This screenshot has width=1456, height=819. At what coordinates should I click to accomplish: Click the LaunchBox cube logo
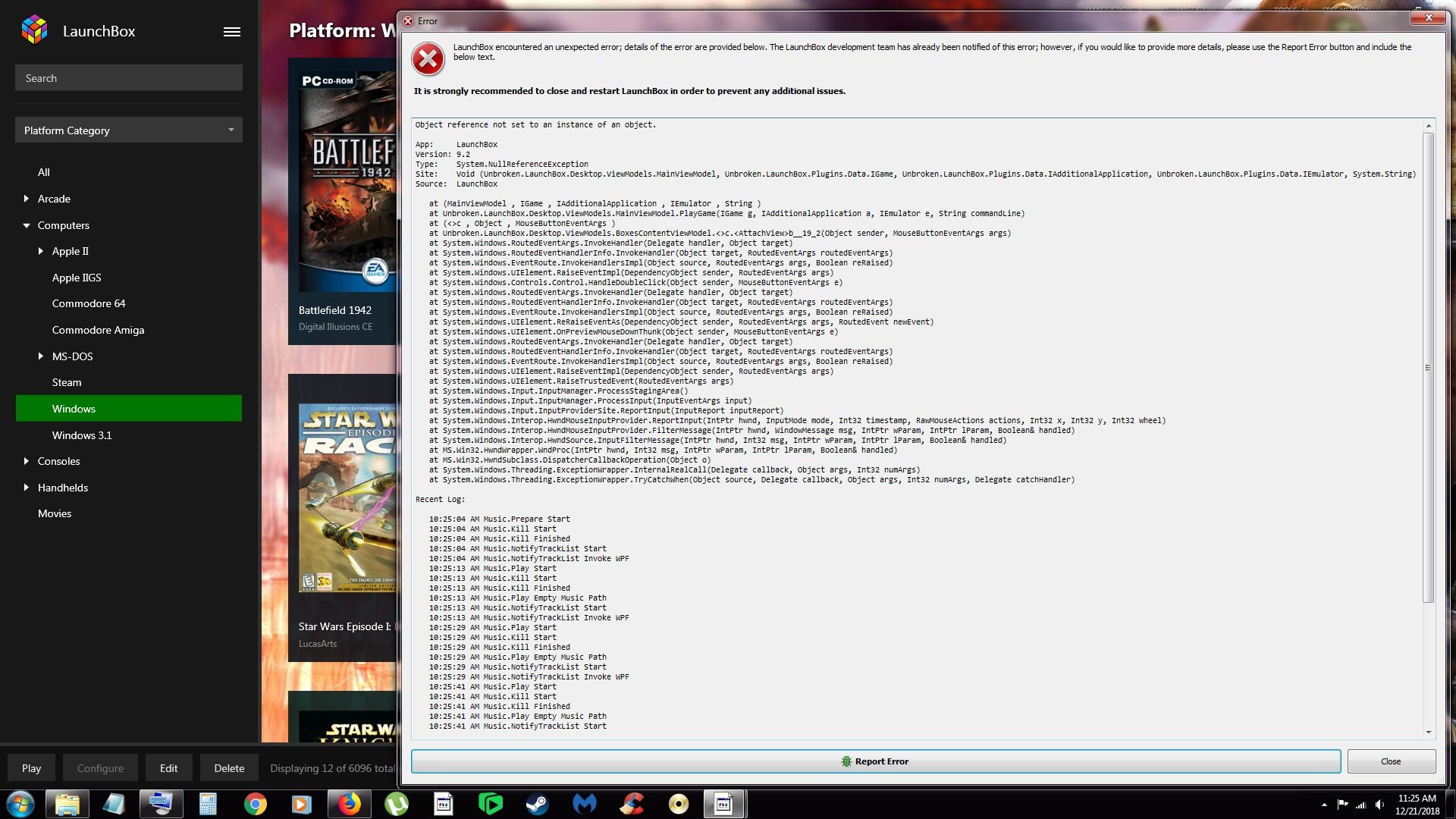pos(34,30)
